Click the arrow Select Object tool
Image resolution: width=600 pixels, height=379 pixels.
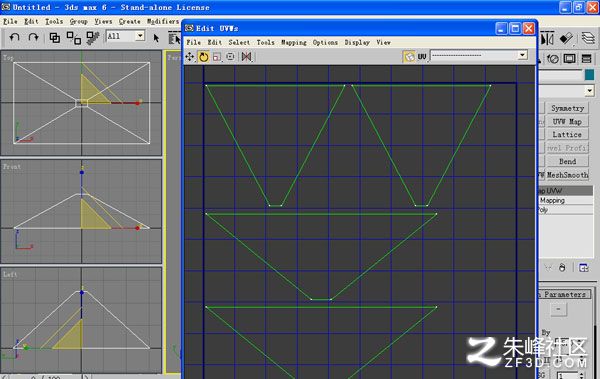pos(156,38)
